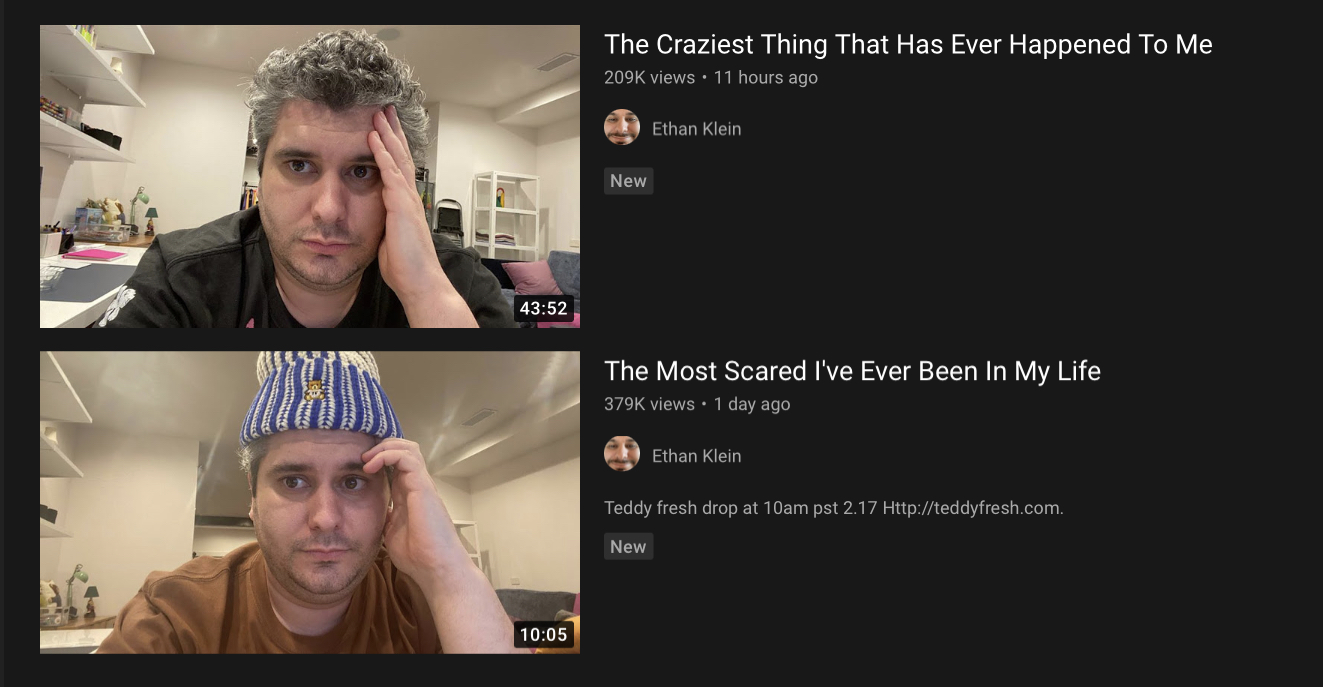
Task: Visit the Ethan Klein channel name under the Craziest Thing video
Action: pos(696,128)
